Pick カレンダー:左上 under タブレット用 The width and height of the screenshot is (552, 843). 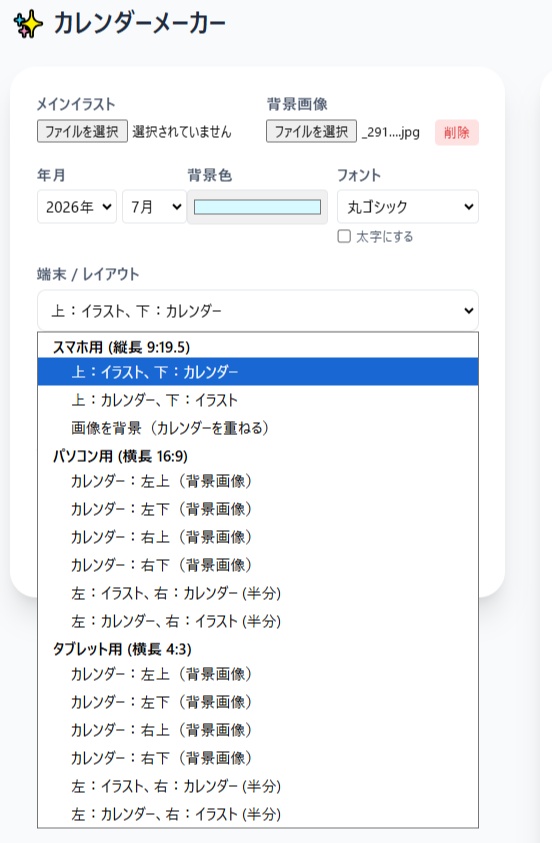[x=258, y=674]
